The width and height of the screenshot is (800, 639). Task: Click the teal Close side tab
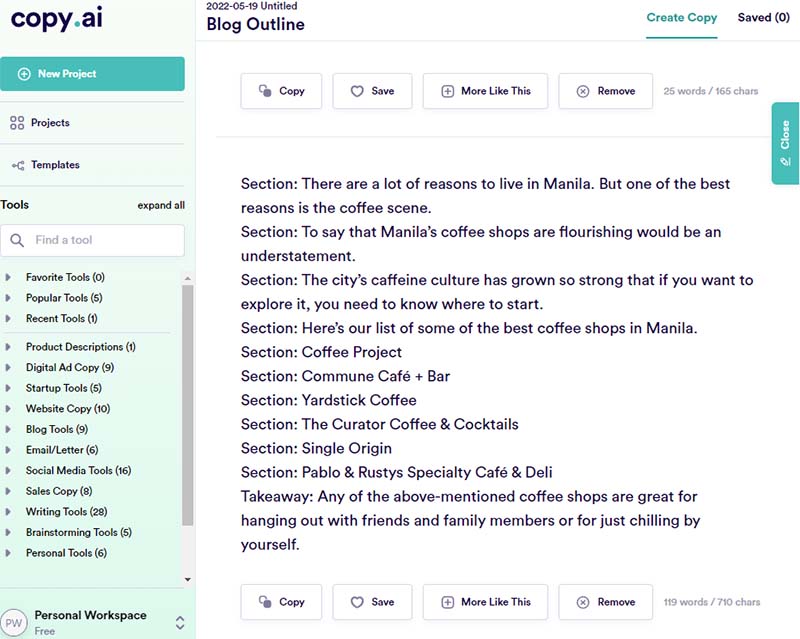click(x=785, y=143)
